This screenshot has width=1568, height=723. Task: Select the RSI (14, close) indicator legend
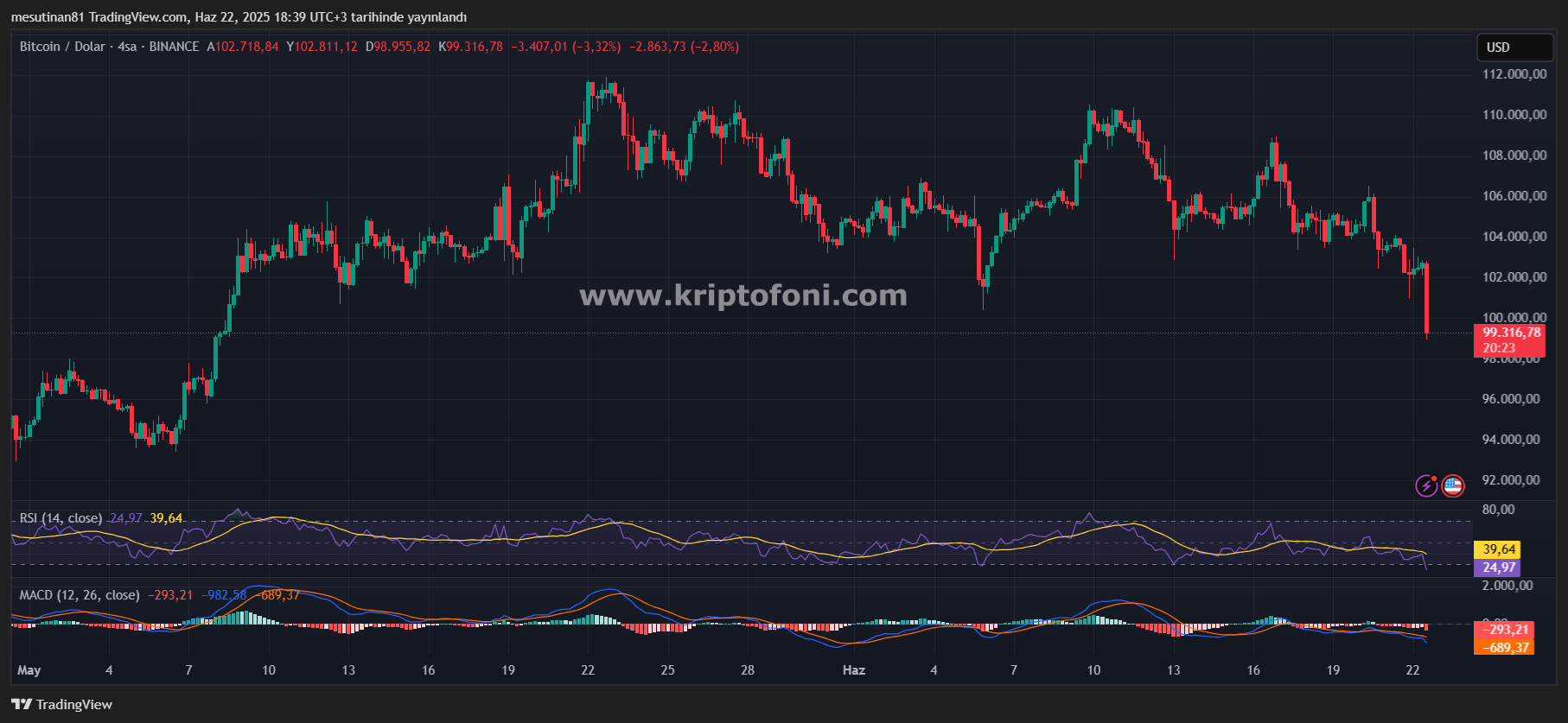(x=61, y=518)
